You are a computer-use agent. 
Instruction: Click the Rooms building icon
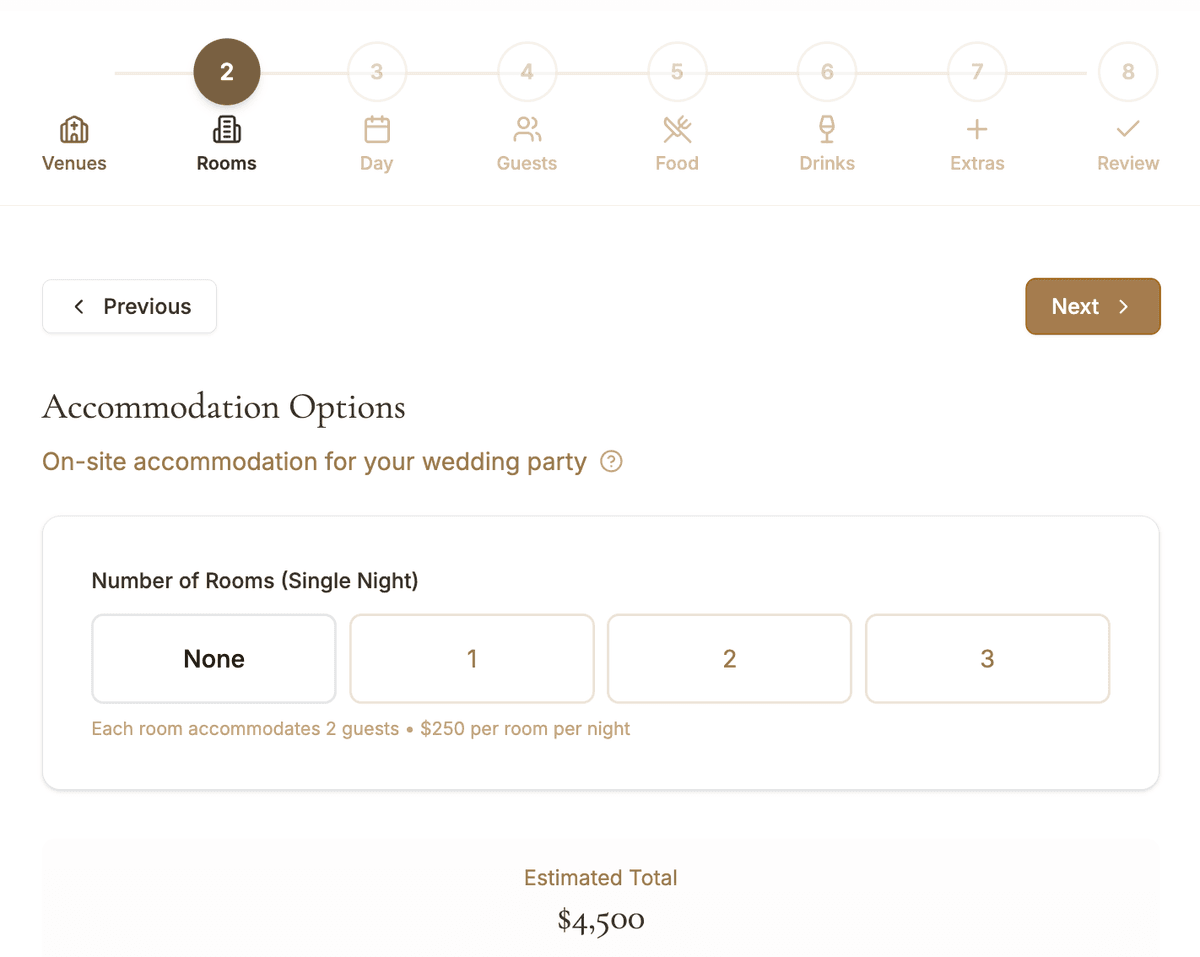pyautogui.click(x=226, y=129)
